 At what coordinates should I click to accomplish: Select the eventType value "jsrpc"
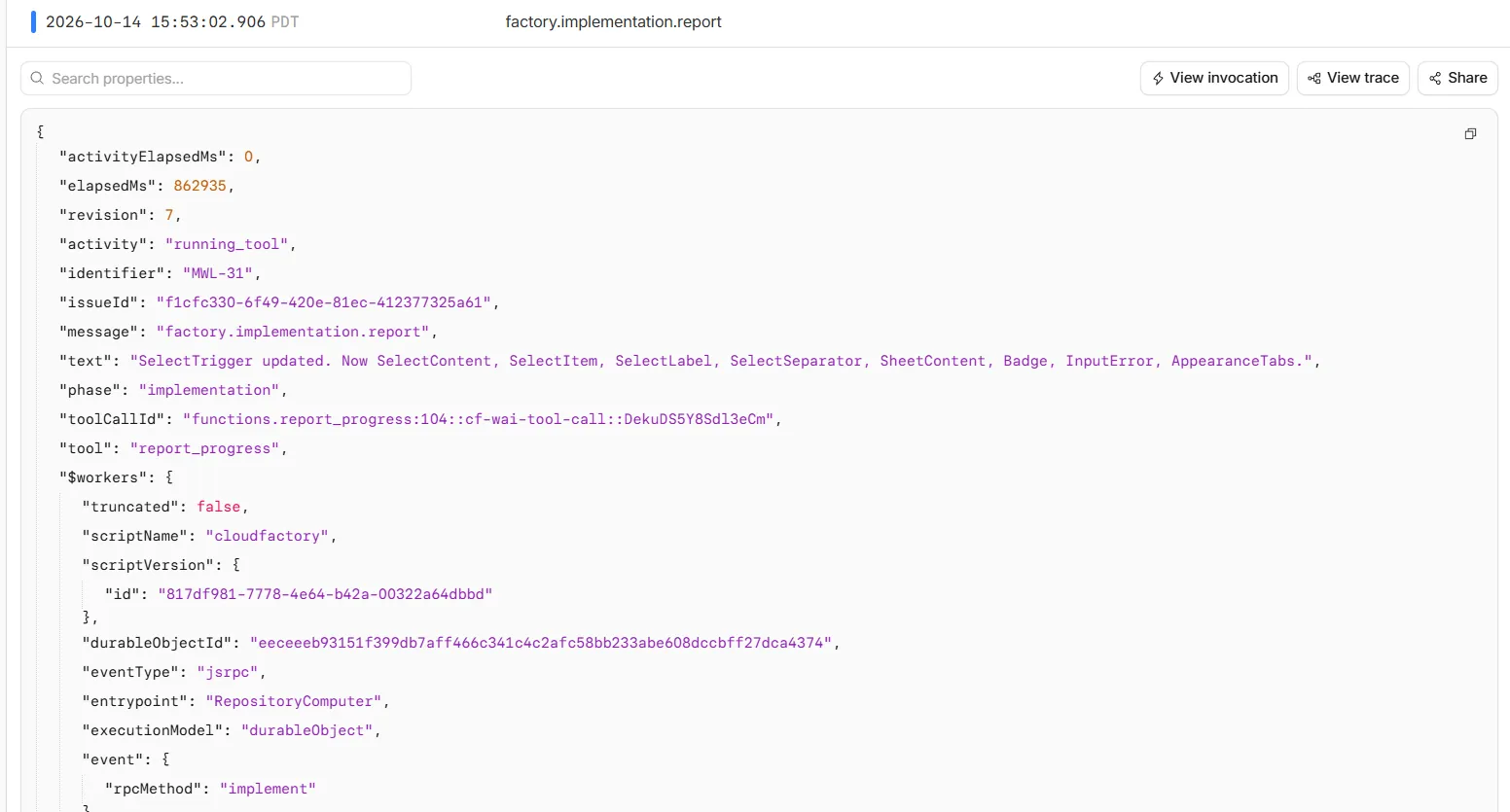[x=228, y=672]
